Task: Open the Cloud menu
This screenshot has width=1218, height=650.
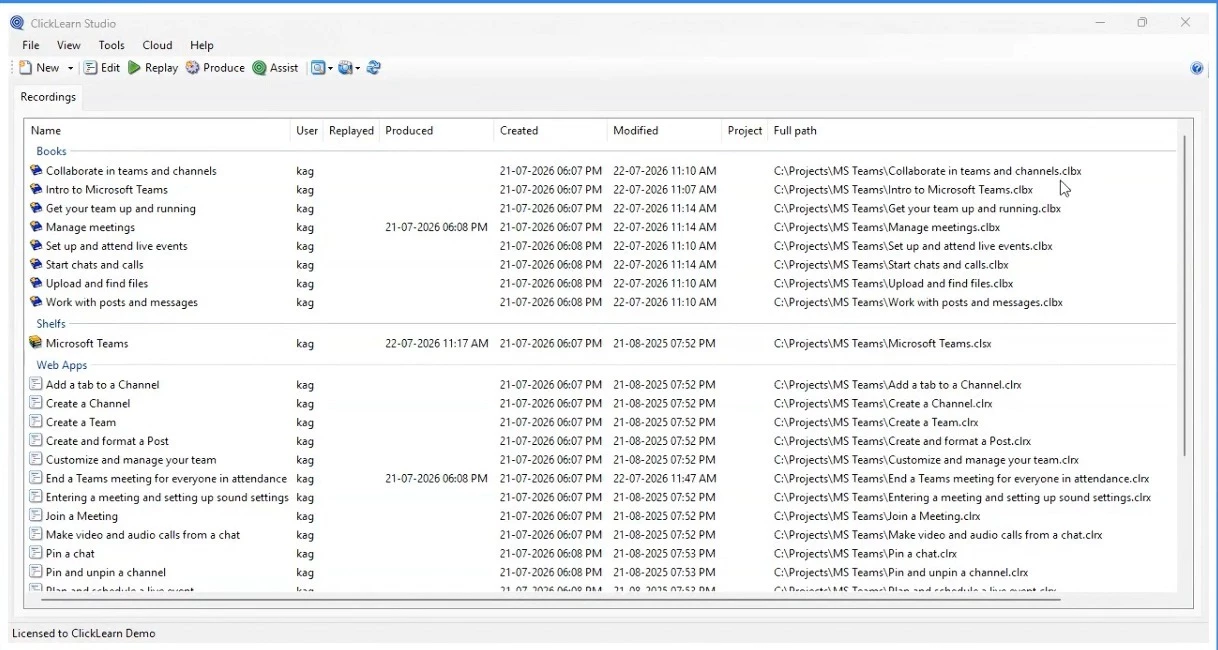Action: [x=157, y=45]
